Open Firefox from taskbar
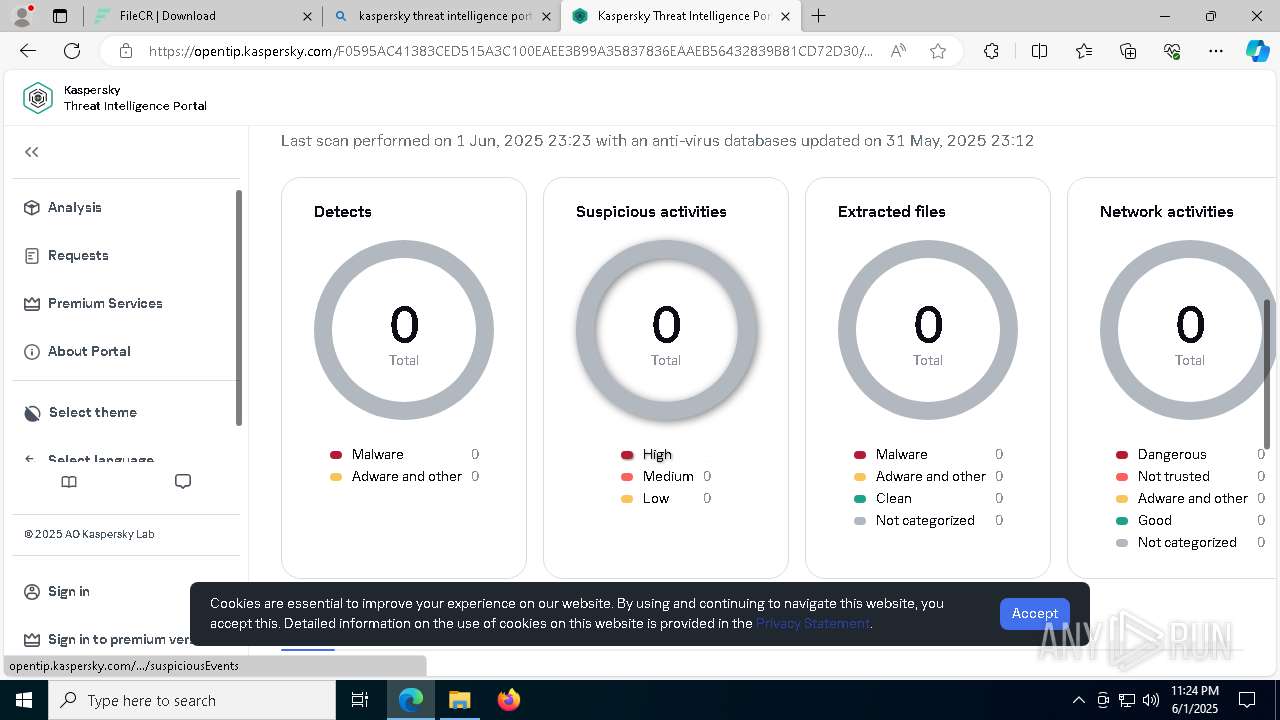Image resolution: width=1280 pixels, height=720 pixels. pyautogui.click(x=508, y=700)
